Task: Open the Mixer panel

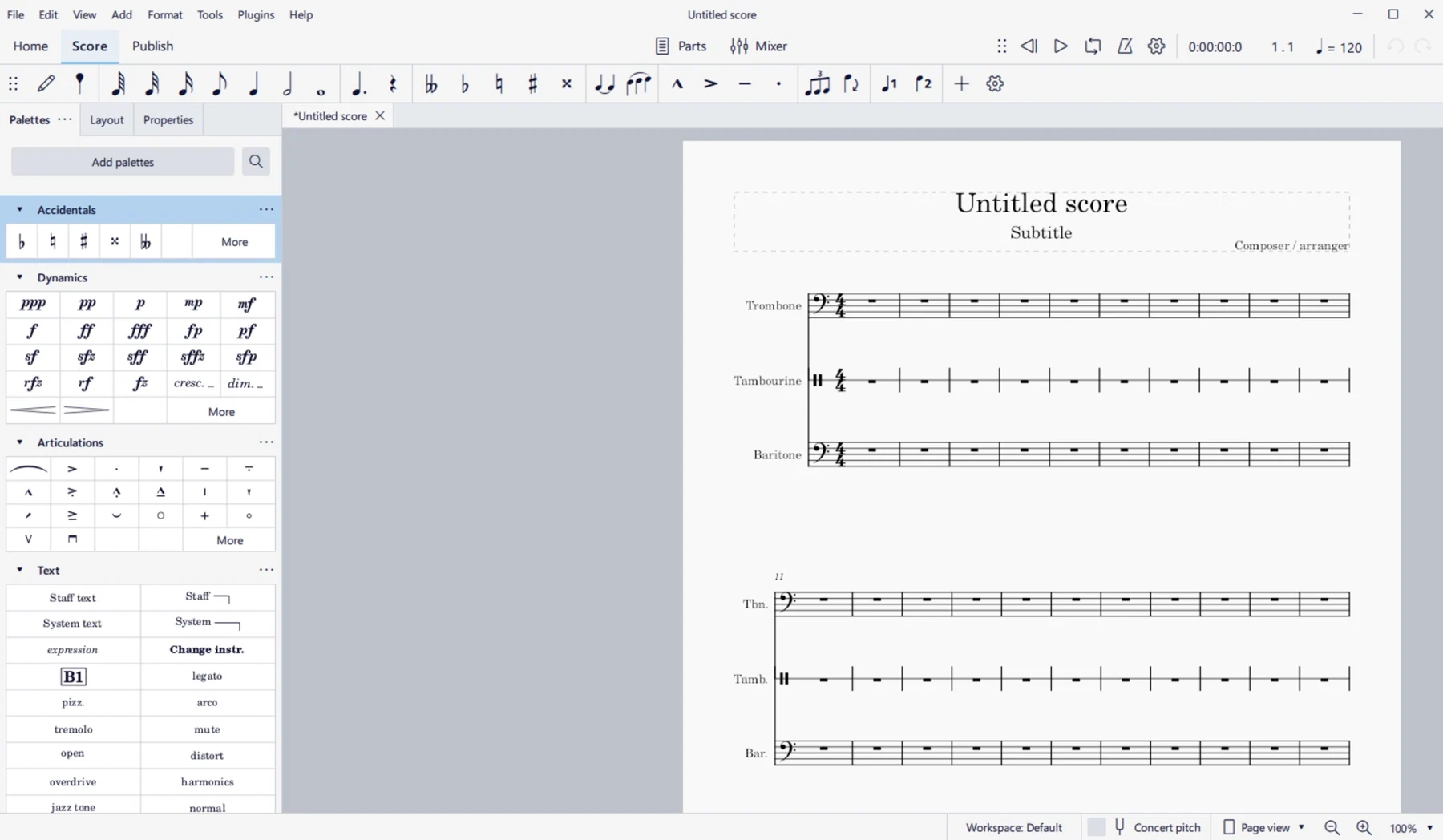Action: pyautogui.click(x=758, y=46)
